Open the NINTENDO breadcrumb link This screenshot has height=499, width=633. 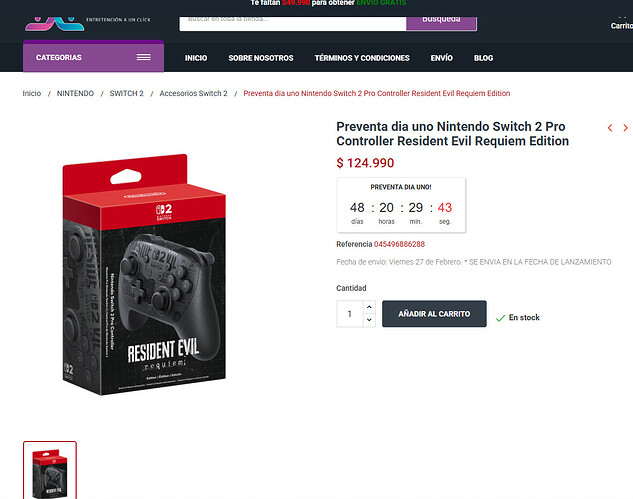[x=75, y=93]
